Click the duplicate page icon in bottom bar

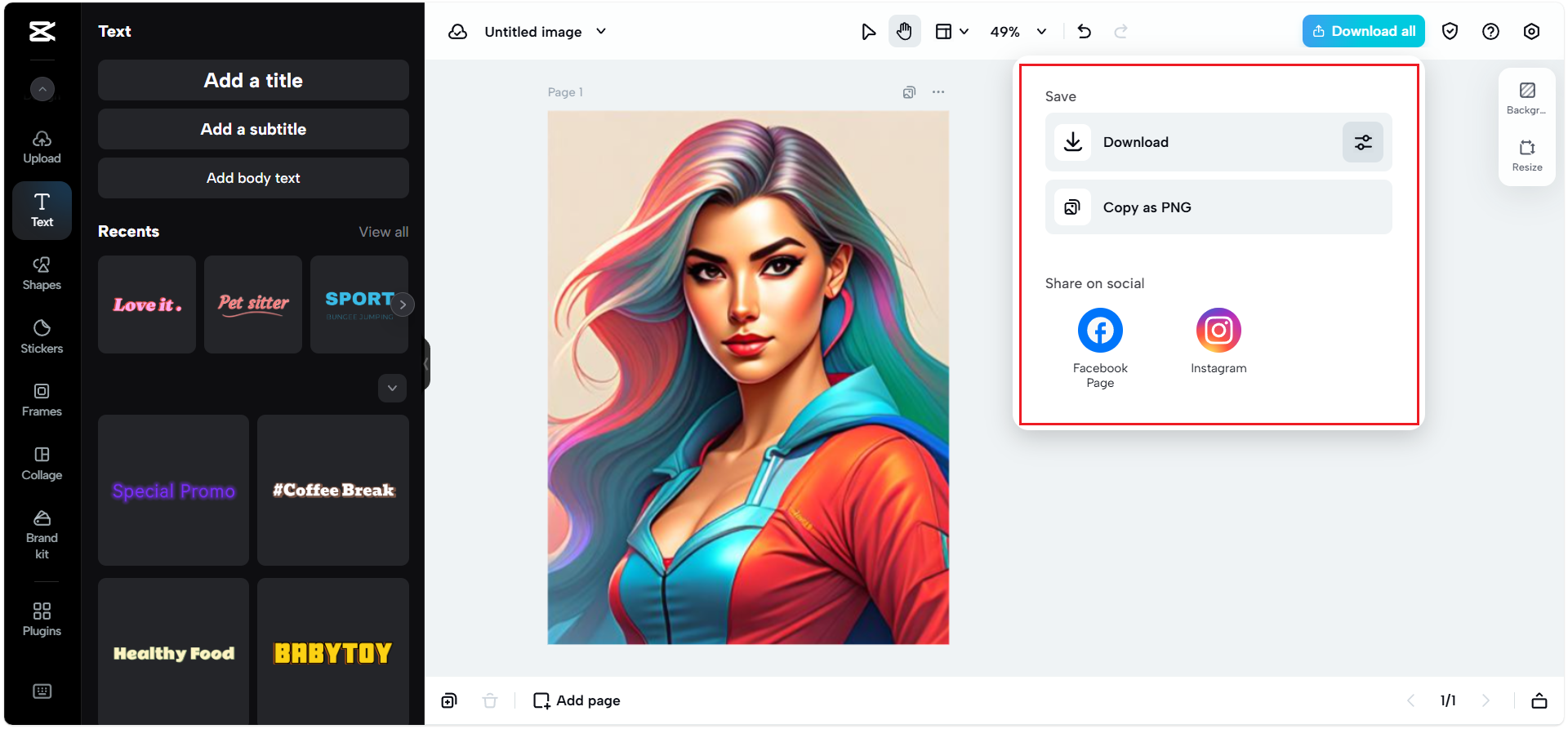pos(449,700)
